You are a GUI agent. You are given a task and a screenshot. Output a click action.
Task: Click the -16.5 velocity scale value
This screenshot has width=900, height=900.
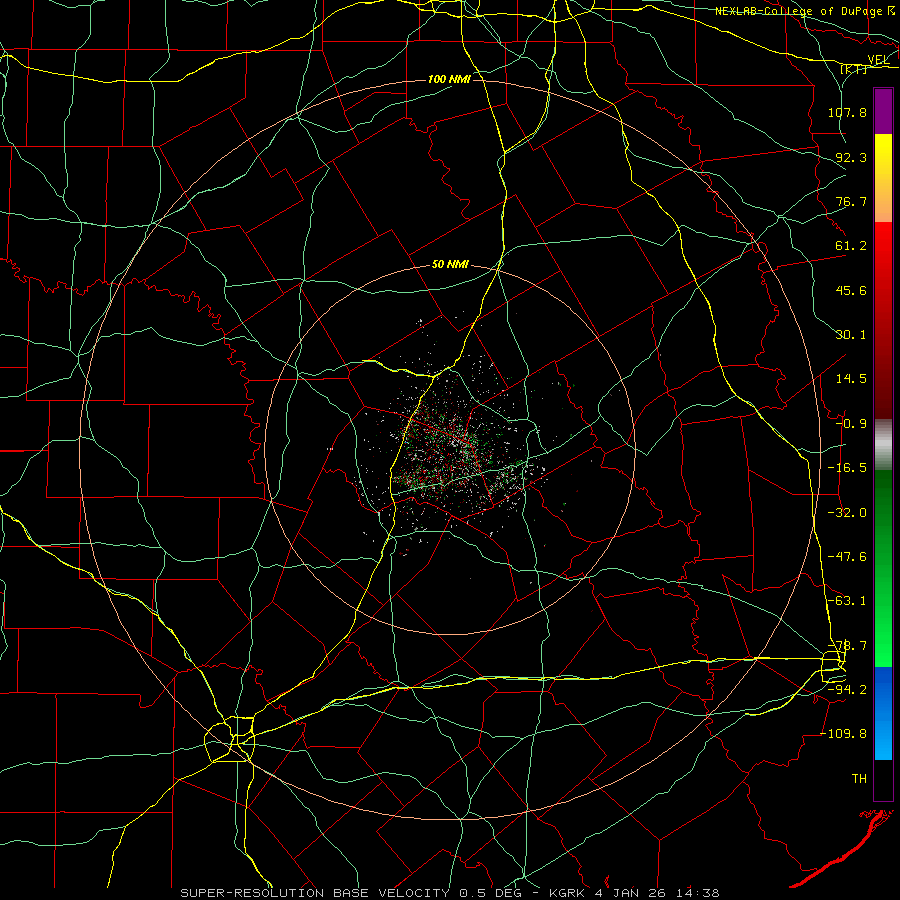tap(847, 468)
